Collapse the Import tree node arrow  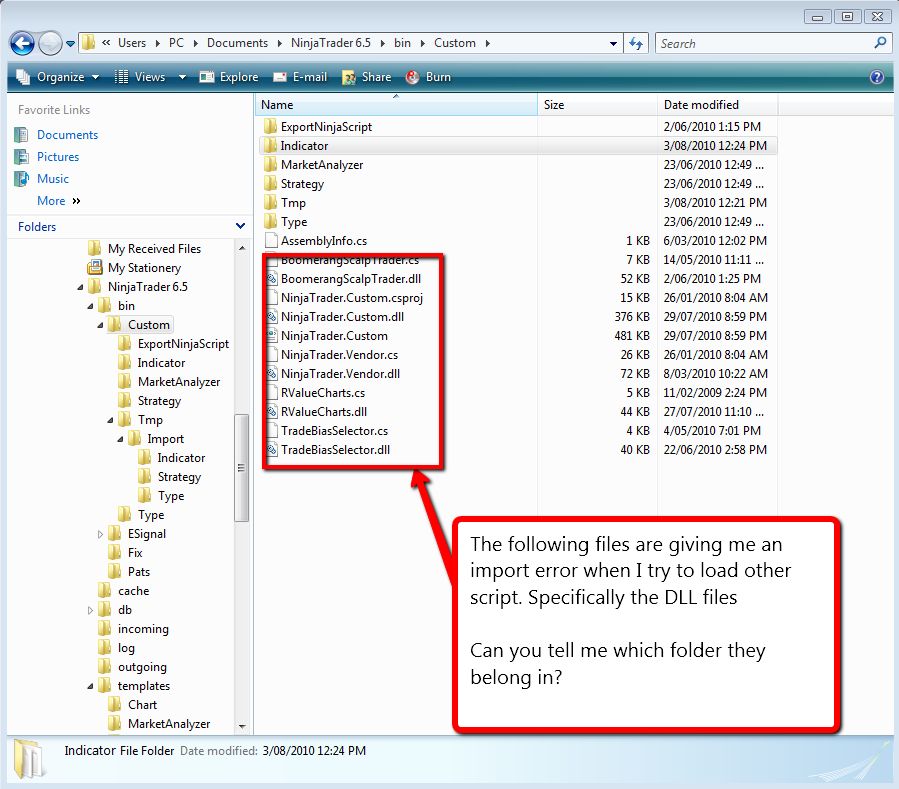120,439
